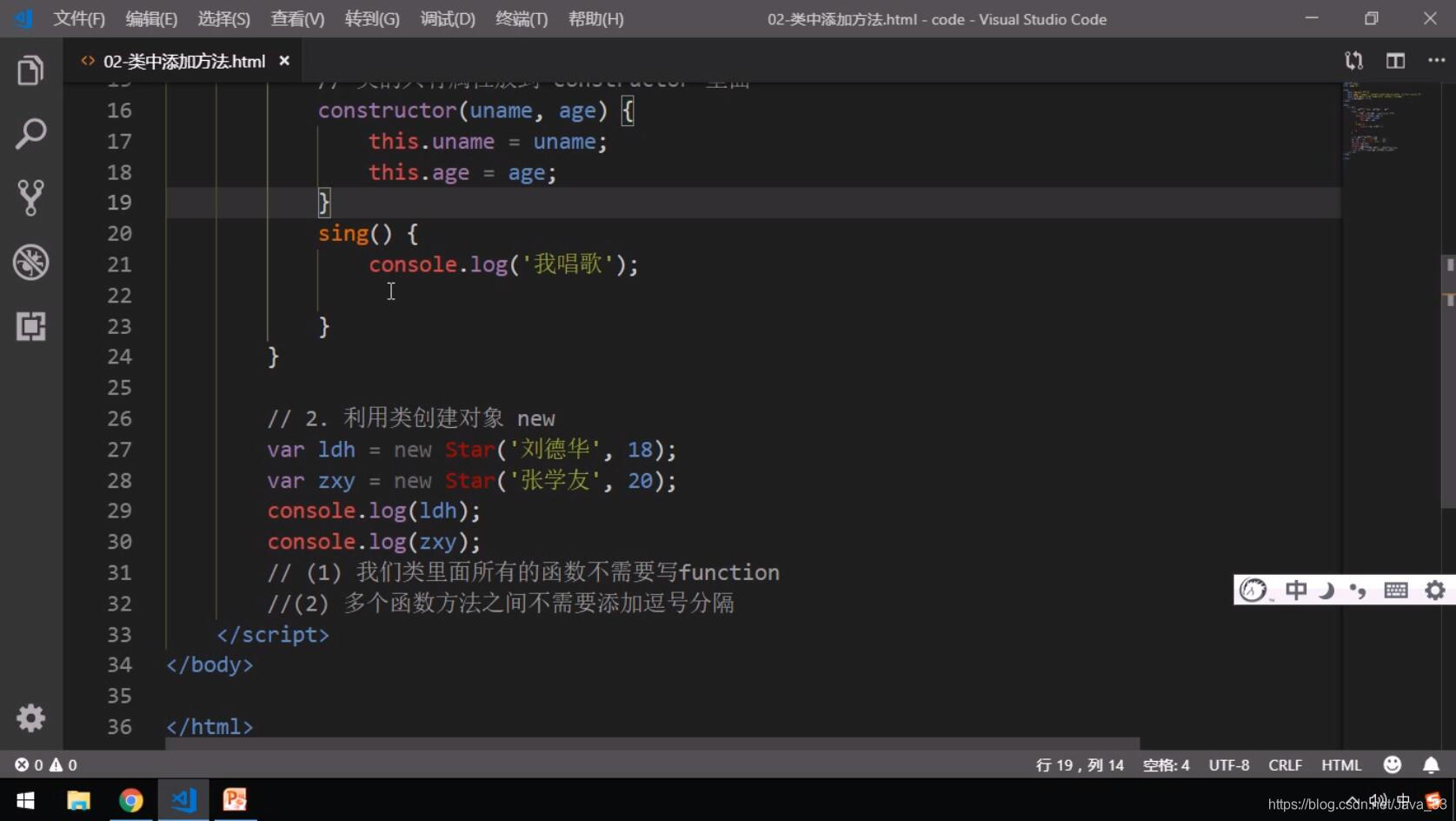Click the word constructor on line 16
Screen dimensions: 1456x821
coord(387,110)
